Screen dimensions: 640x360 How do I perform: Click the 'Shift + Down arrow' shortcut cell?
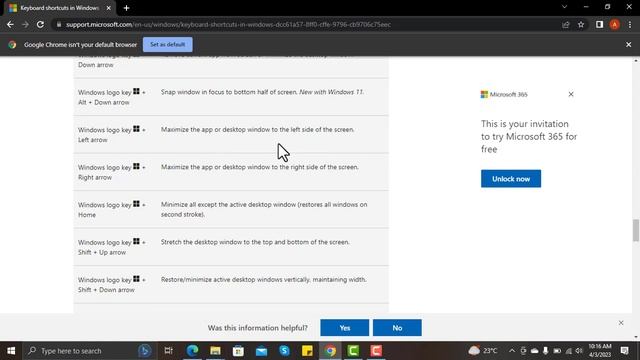tap(112, 285)
